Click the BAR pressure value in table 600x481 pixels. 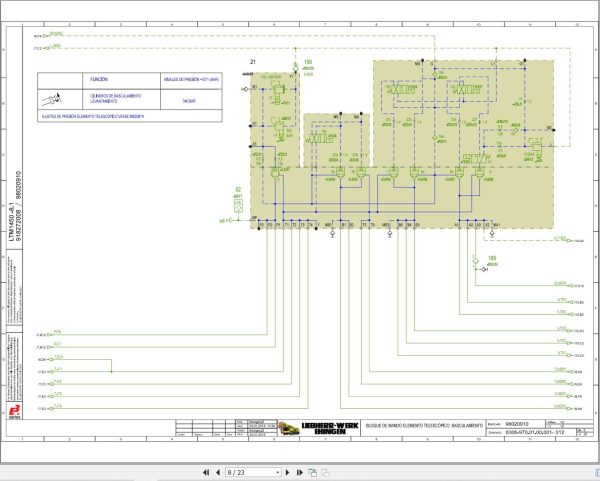pyautogui.click(x=189, y=101)
